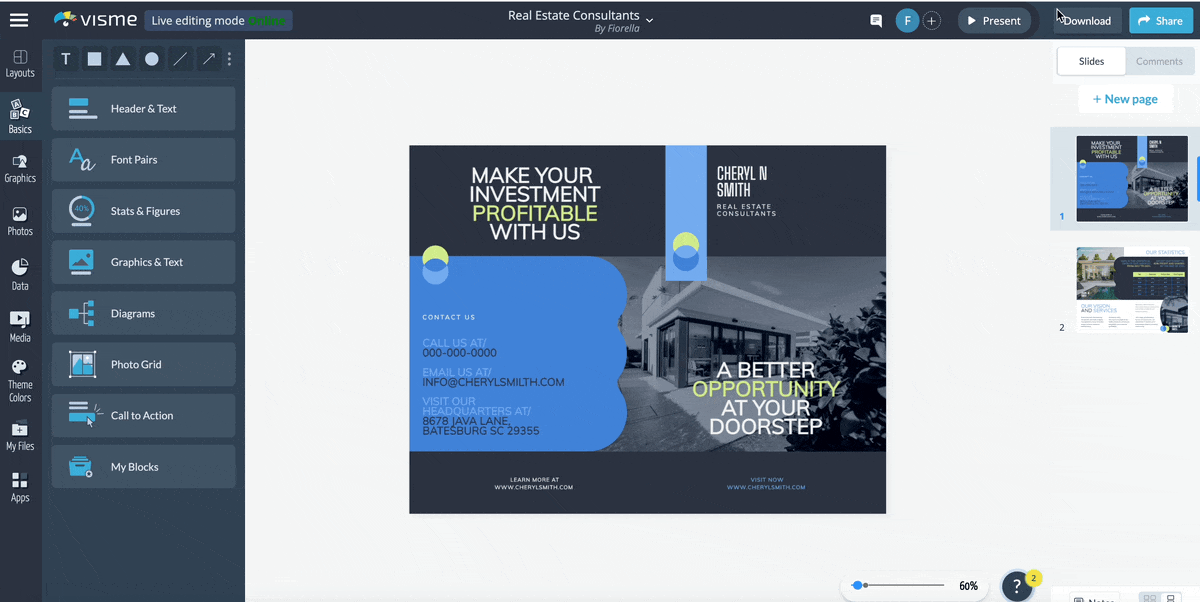The height and width of the screenshot is (602, 1200).
Task: Open Theme Colors from the sidebar
Action: [x=20, y=380]
